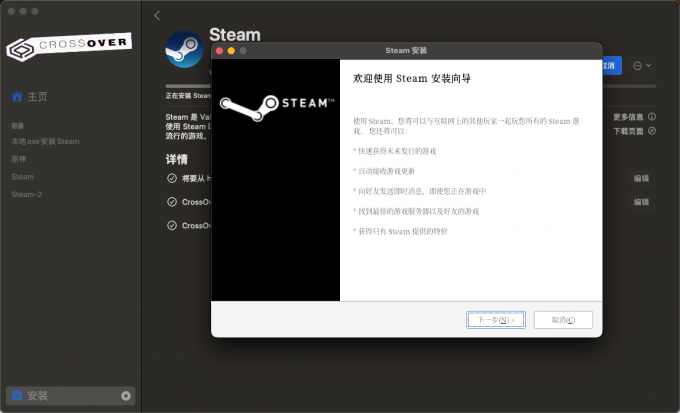Click the heading 欢迎使用 Steam 安装向导
Viewport: 680px width, 413px height.
pyautogui.click(x=412, y=79)
